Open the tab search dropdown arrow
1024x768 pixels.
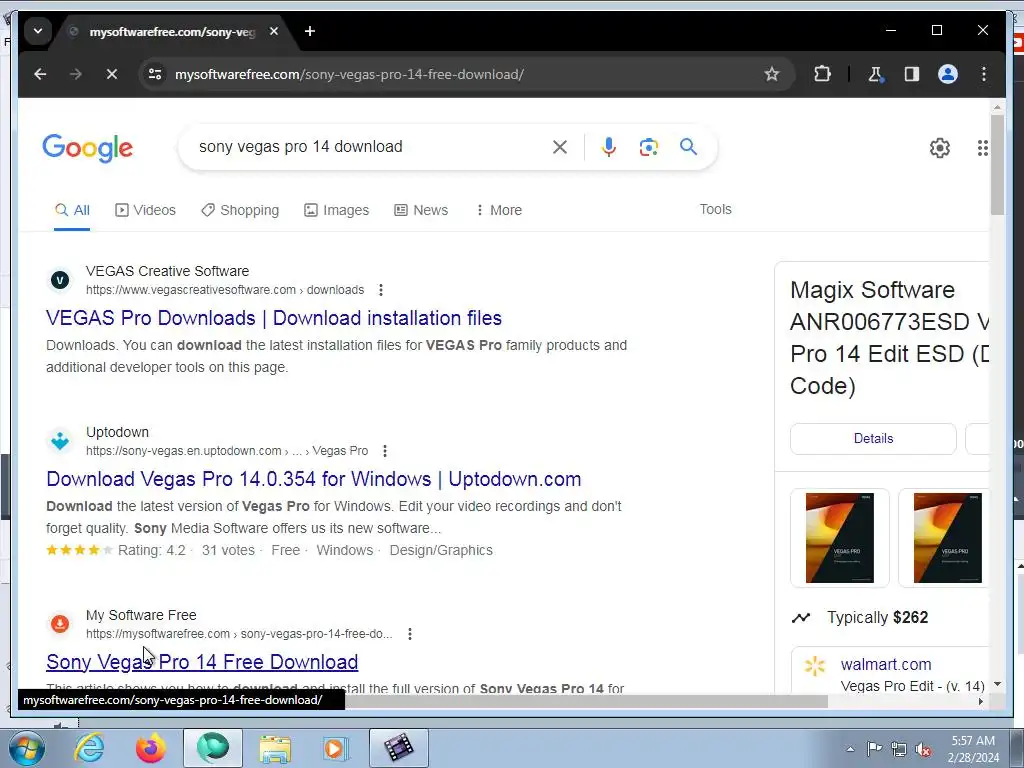point(38,31)
